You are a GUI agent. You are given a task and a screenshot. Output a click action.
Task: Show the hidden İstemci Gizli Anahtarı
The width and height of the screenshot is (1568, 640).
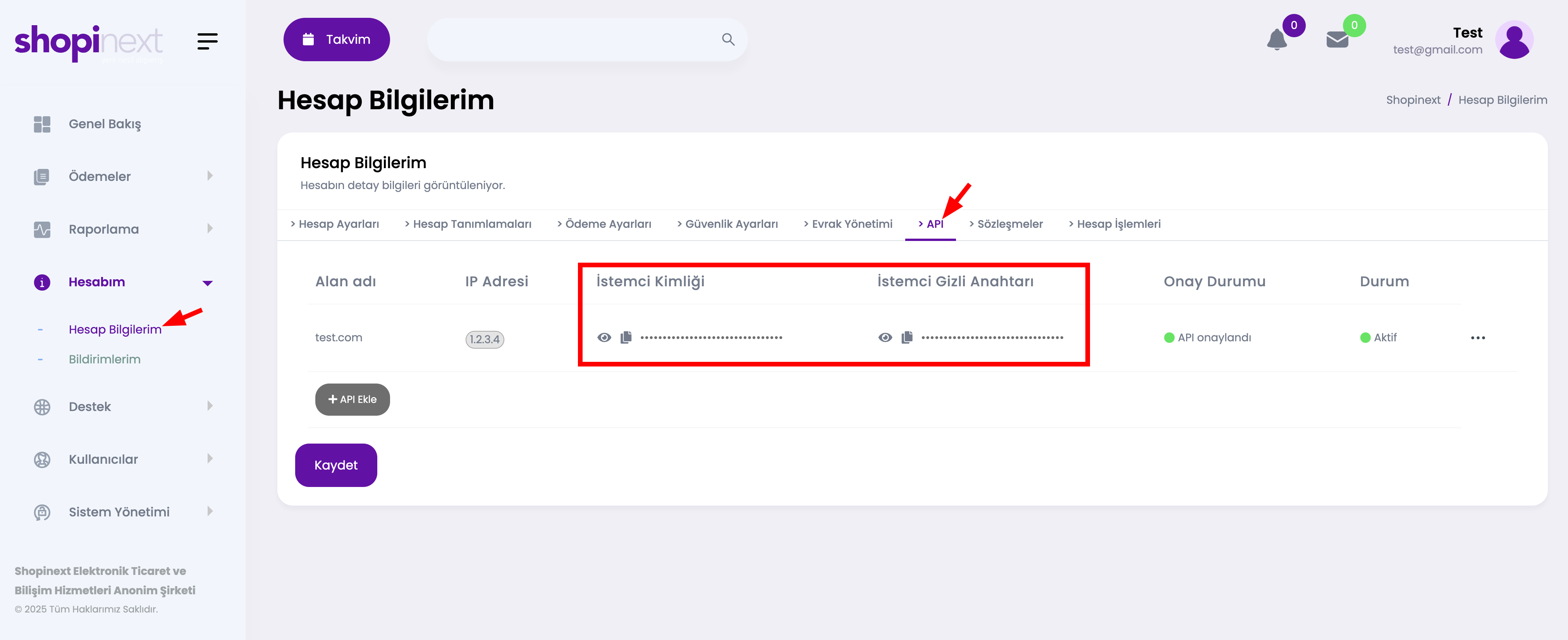[885, 337]
